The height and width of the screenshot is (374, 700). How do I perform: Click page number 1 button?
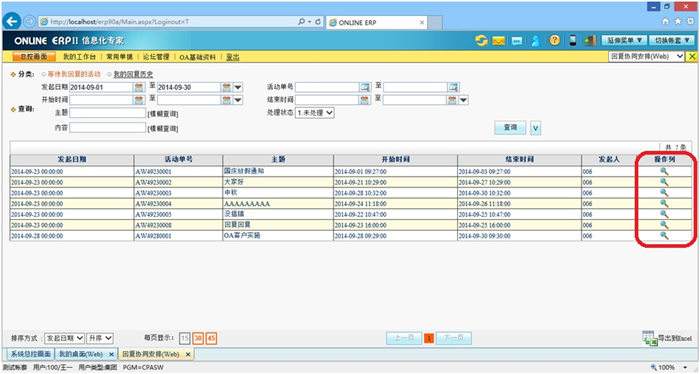point(429,338)
